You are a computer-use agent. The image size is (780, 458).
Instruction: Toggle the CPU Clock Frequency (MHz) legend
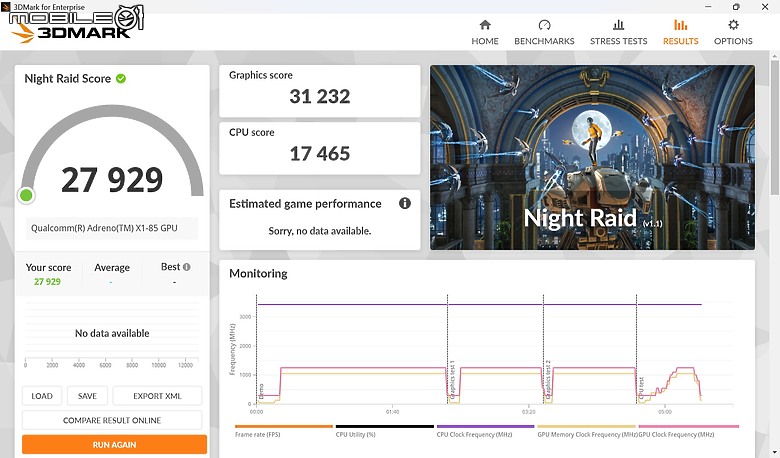coord(486,431)
